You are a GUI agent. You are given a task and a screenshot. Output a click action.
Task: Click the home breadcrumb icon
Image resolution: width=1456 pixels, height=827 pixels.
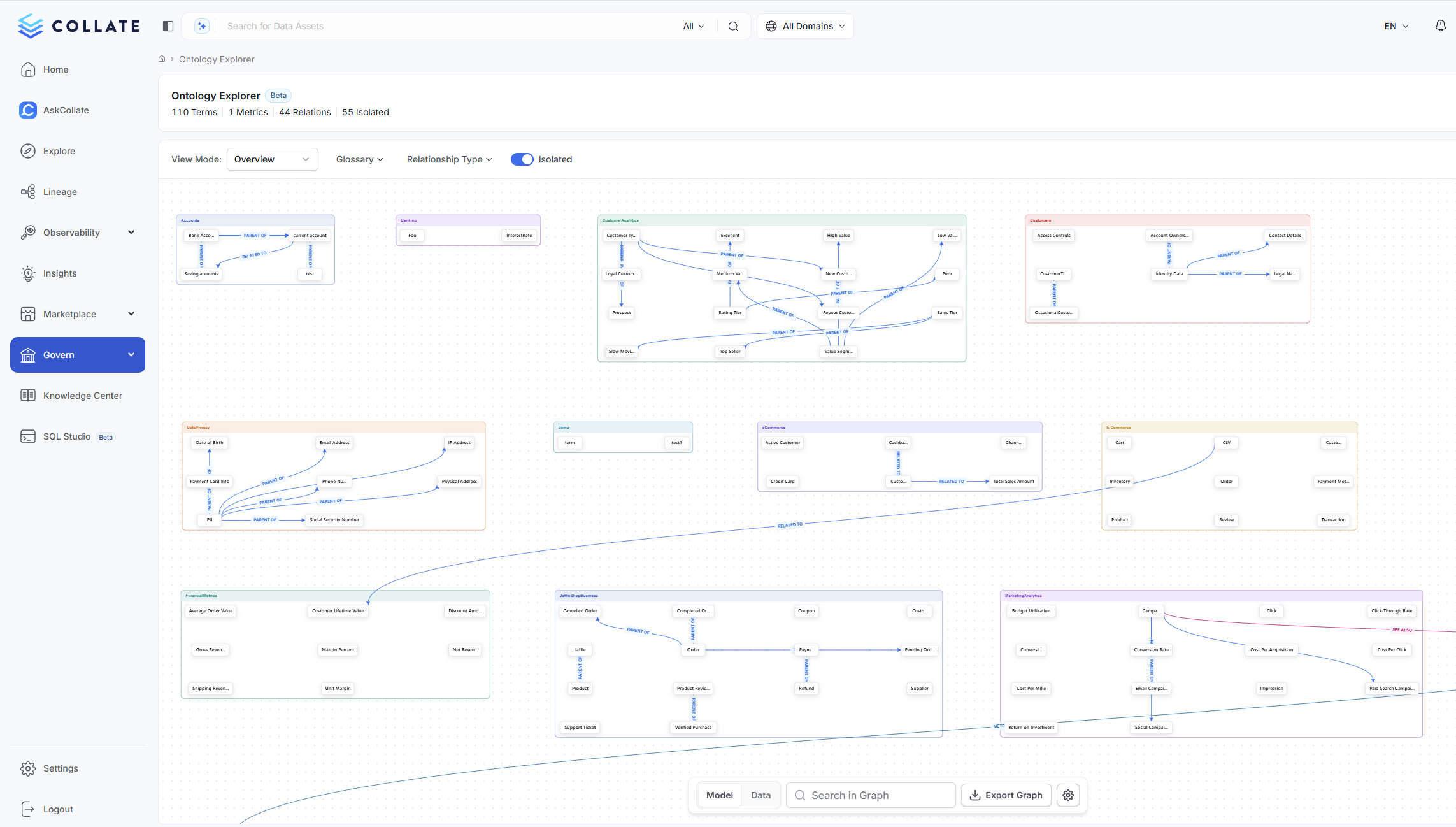162,59
